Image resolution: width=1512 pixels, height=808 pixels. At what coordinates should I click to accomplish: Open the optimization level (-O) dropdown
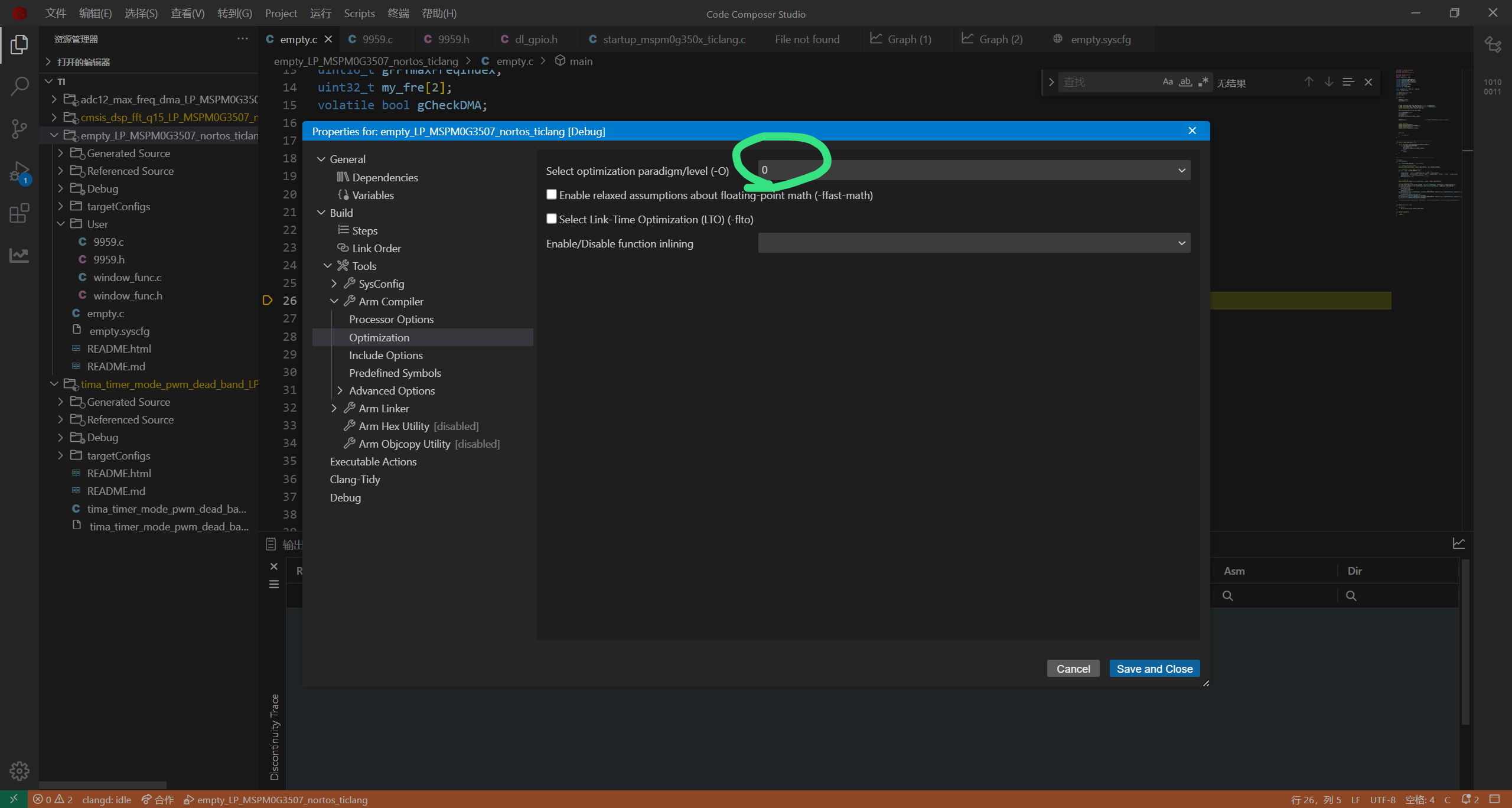click(973, 170)
